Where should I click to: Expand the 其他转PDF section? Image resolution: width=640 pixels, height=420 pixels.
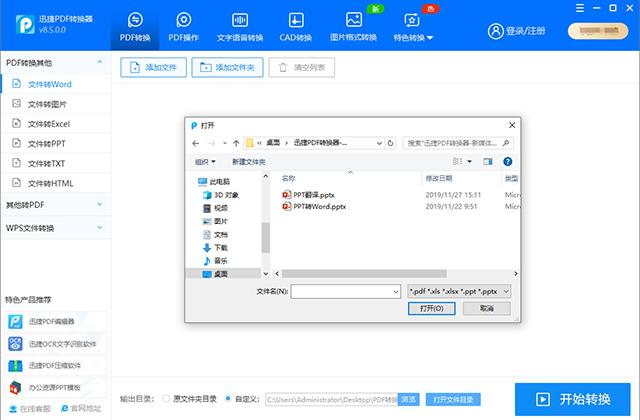point(56,204)
